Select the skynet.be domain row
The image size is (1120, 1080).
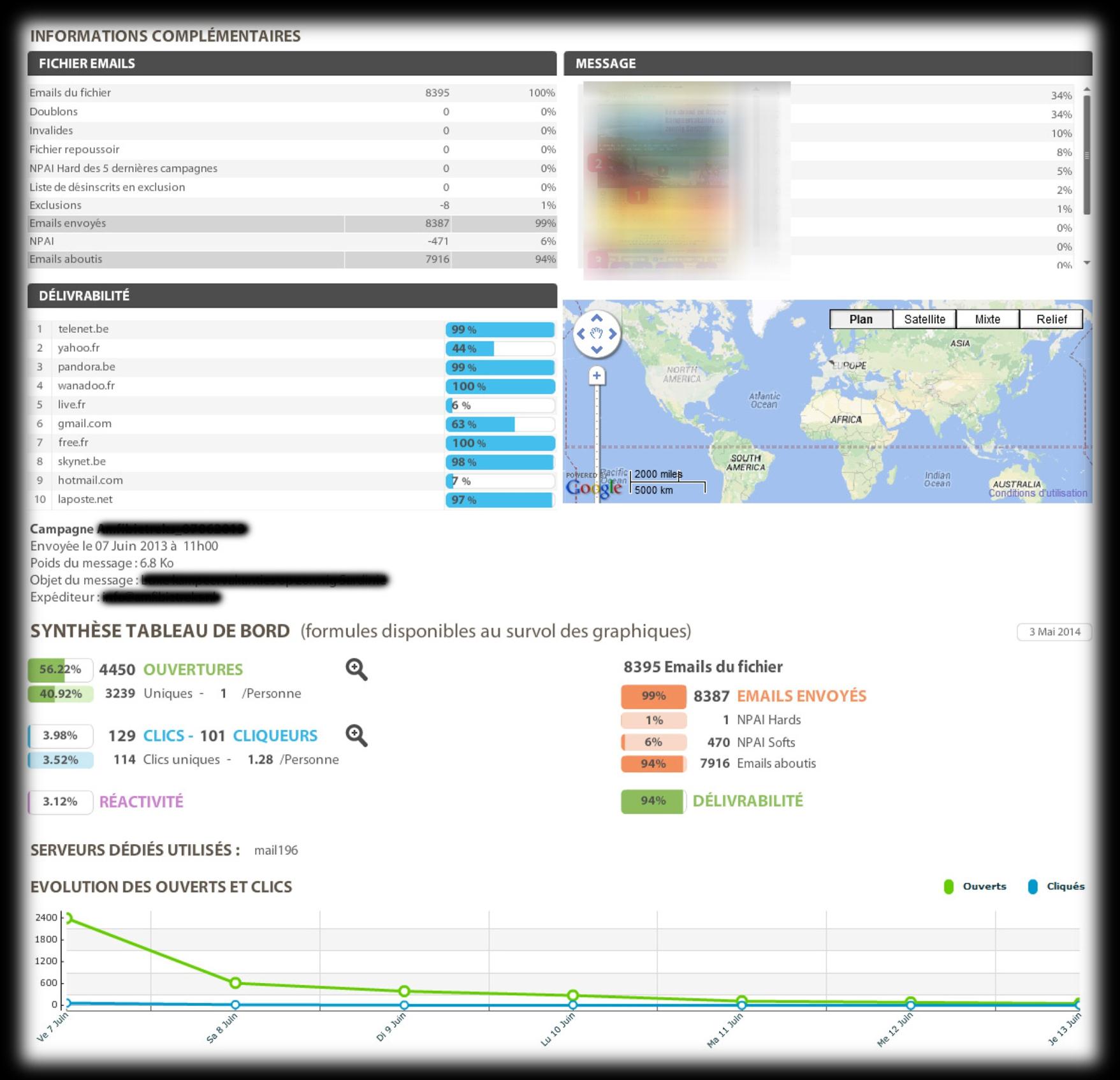click(292, 462)
